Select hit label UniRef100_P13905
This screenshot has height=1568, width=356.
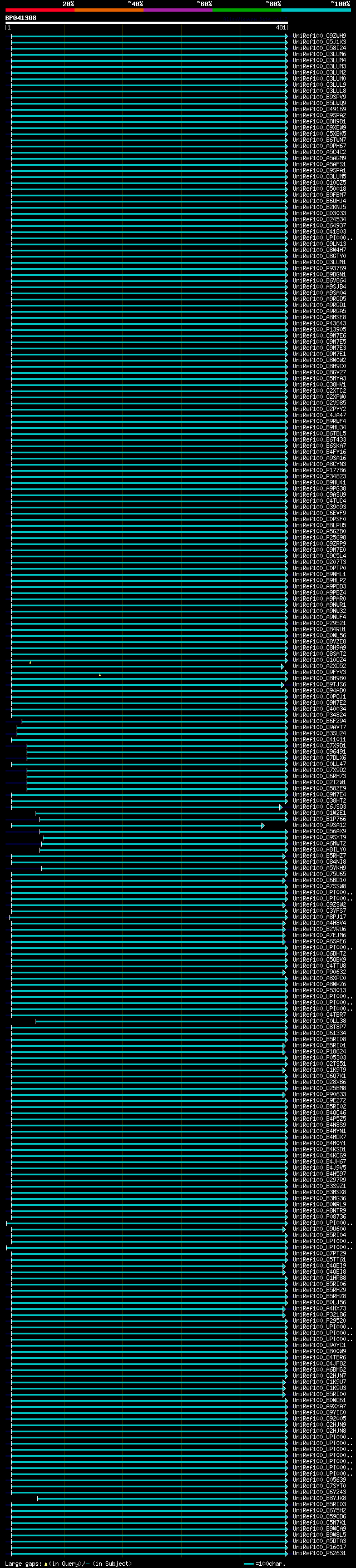319,329
